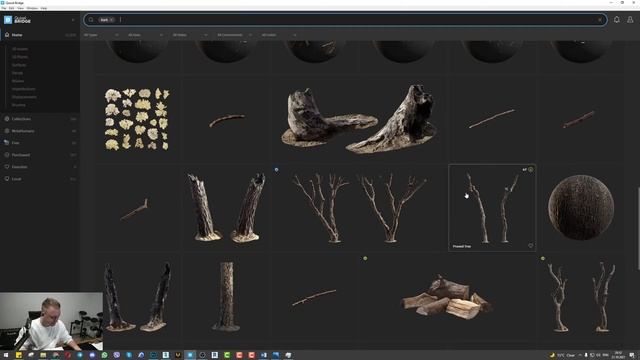This screenshot has width=640, height=360.
Task: Open the Edit menu
Action: [11, 8]
